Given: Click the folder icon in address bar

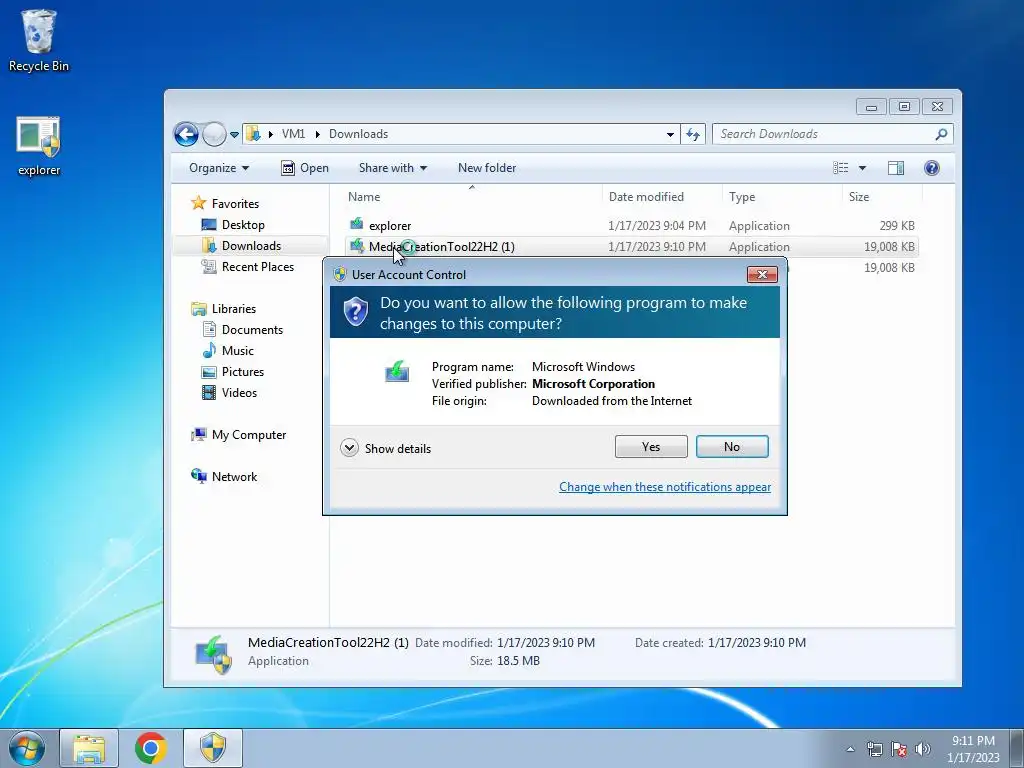Looking at the screenshot, I should 253,134.
